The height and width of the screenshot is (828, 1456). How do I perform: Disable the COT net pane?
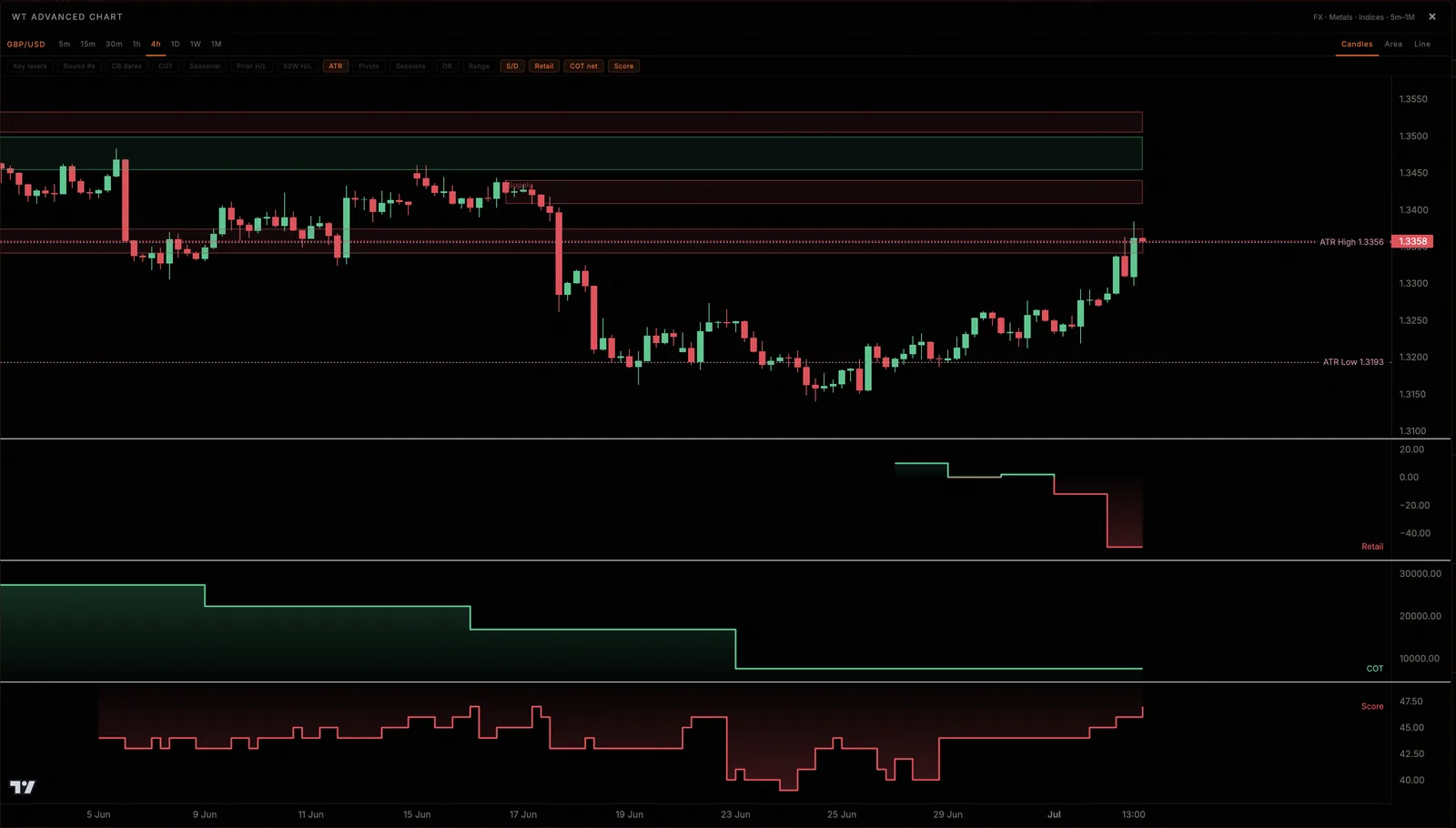pos(584,66)
